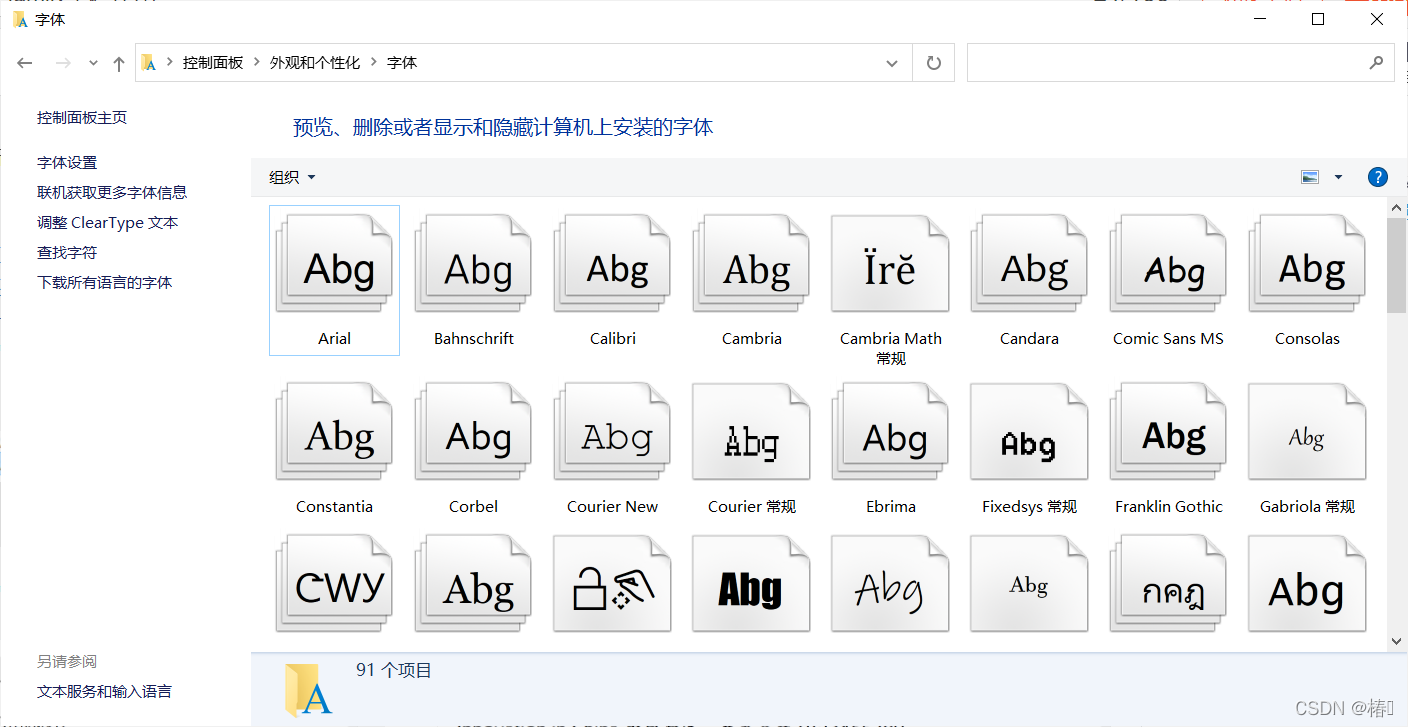
Task: Open 调整 ClearType 文本 link
Action: pyautogui.click(x=108, y=222)
